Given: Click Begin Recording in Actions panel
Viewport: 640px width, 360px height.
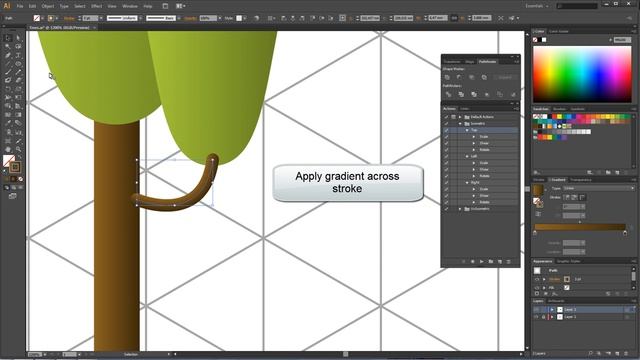Looking at the screenshot, I should click(473, 261).
